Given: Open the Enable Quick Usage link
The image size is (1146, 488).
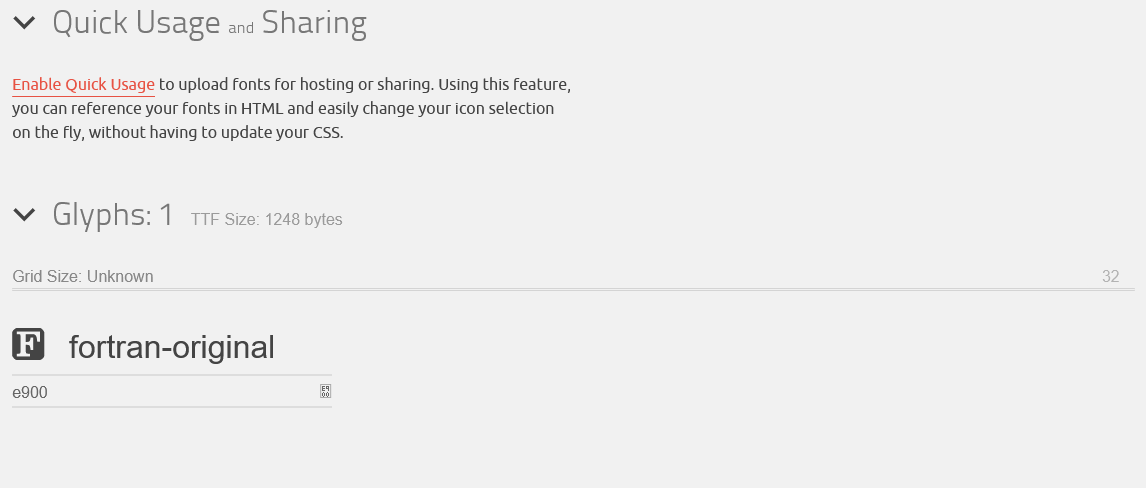Looking at the screenshot, I should [x=83, y=85].
